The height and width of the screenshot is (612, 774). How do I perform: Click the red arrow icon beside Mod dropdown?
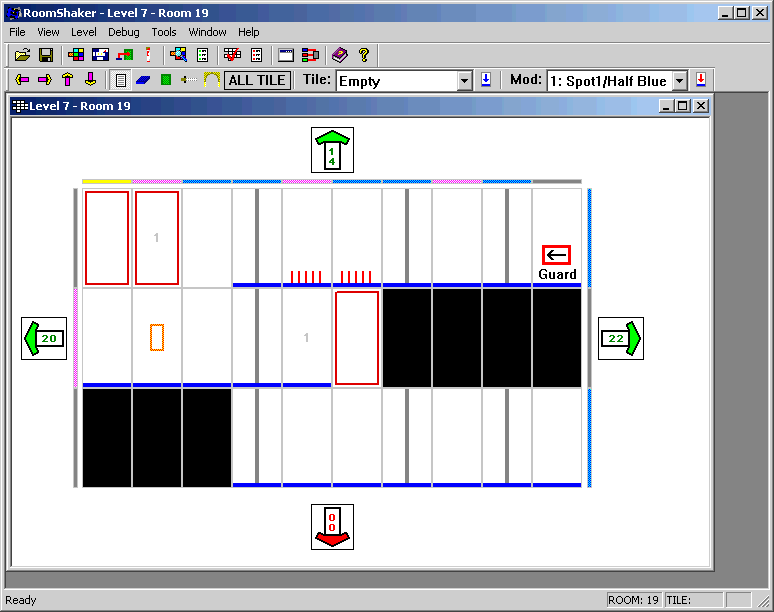701,80
